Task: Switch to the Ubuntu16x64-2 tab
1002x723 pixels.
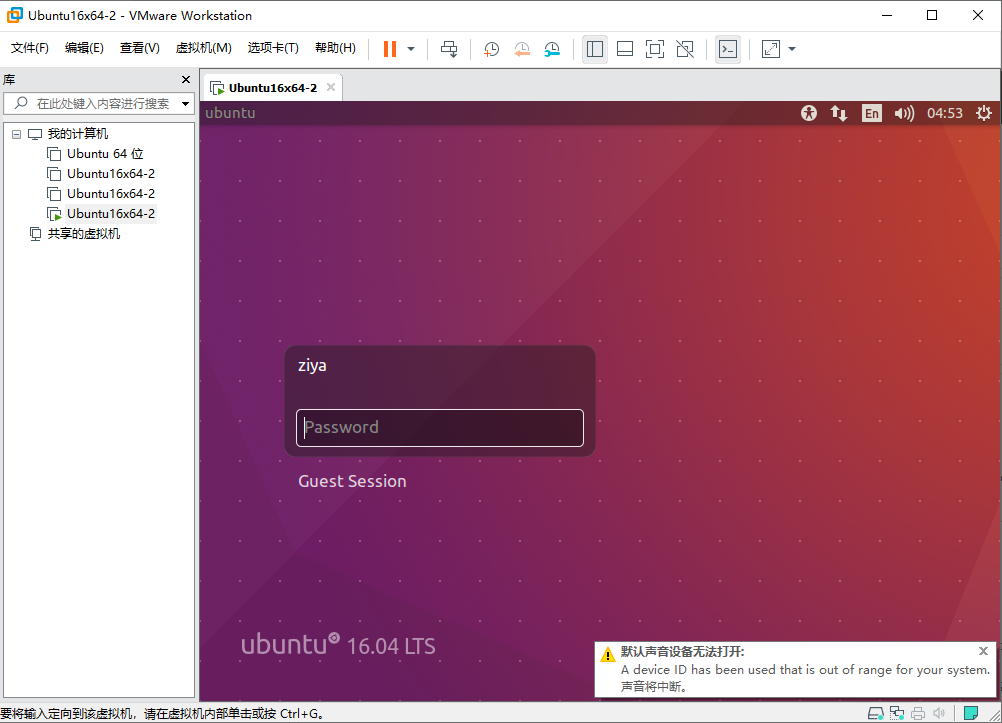Action: (272, 88)
